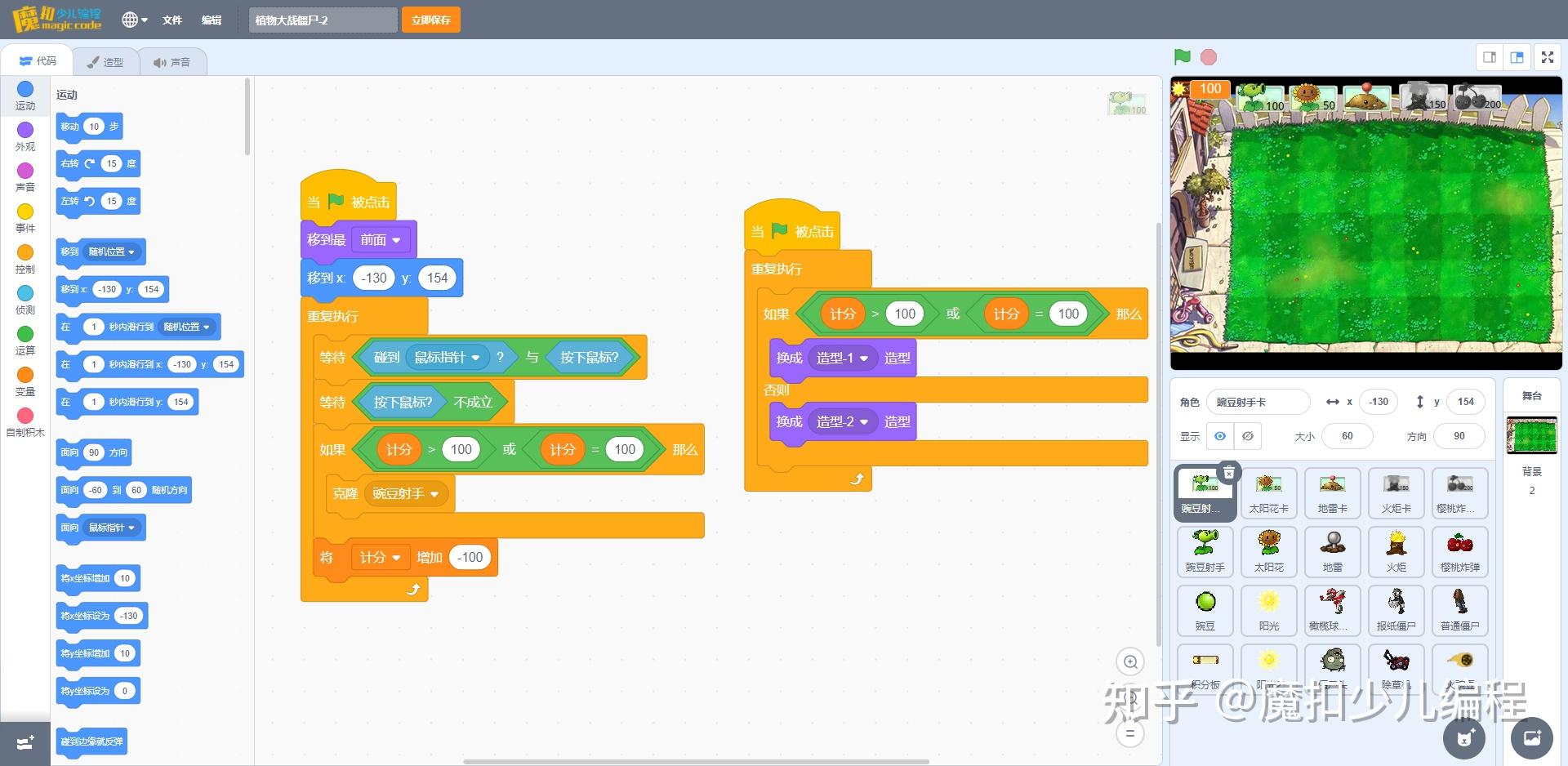Open the 计分 variable dropdown in the 增加 block
Screen dimensions: 1568x766
click(380, 557)
